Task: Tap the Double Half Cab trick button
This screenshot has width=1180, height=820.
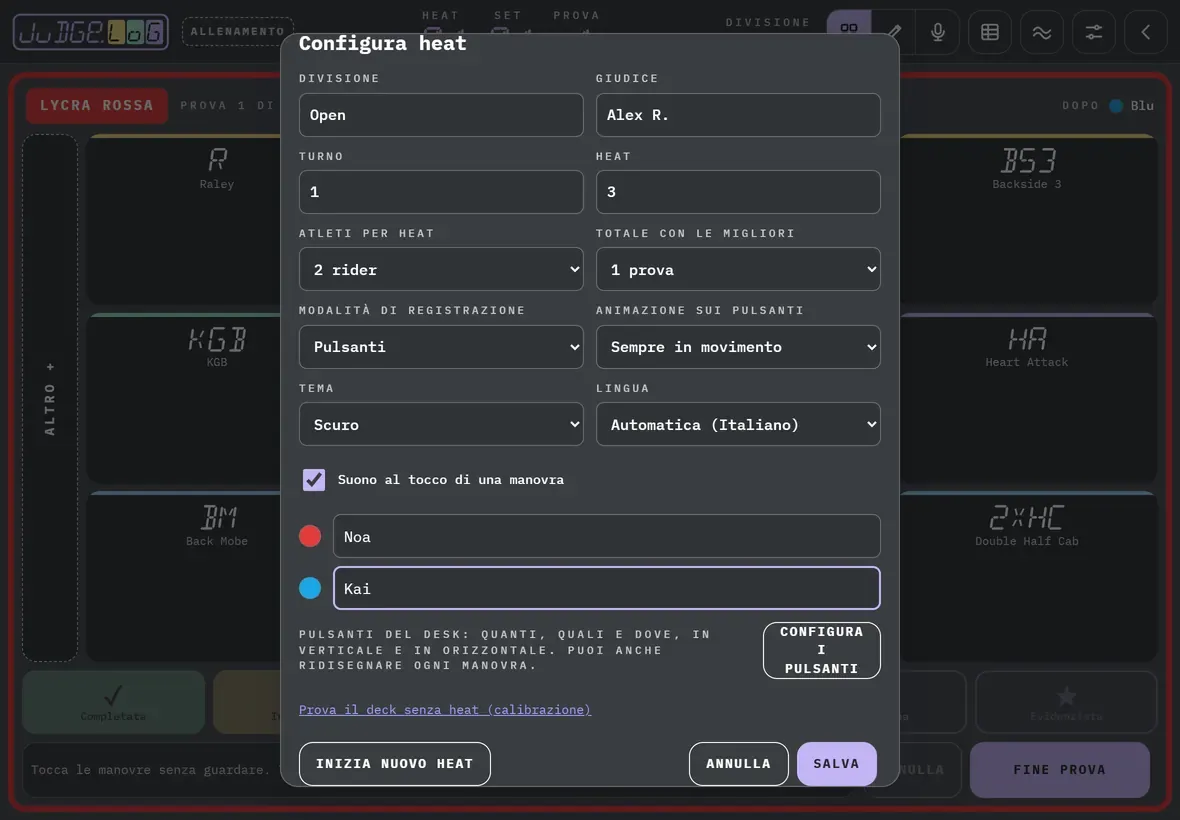Action: coord(1027,576)
